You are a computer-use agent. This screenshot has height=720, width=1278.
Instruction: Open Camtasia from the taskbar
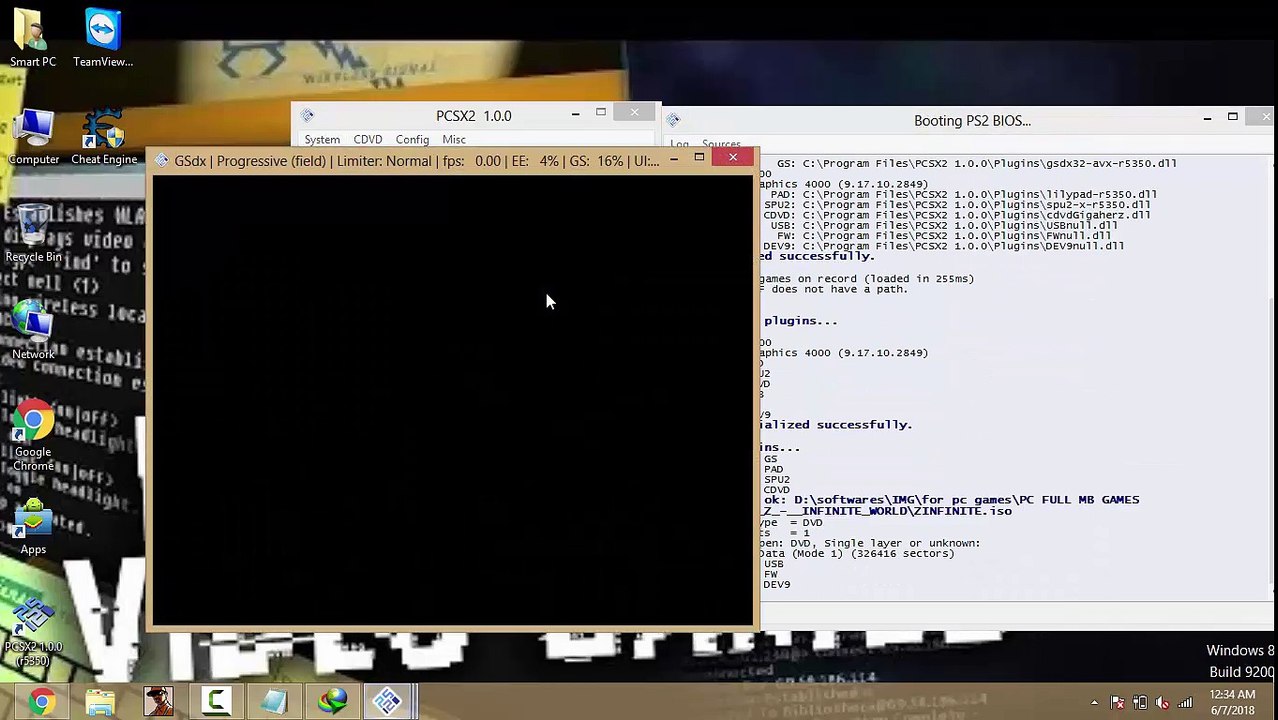(216, 702)
